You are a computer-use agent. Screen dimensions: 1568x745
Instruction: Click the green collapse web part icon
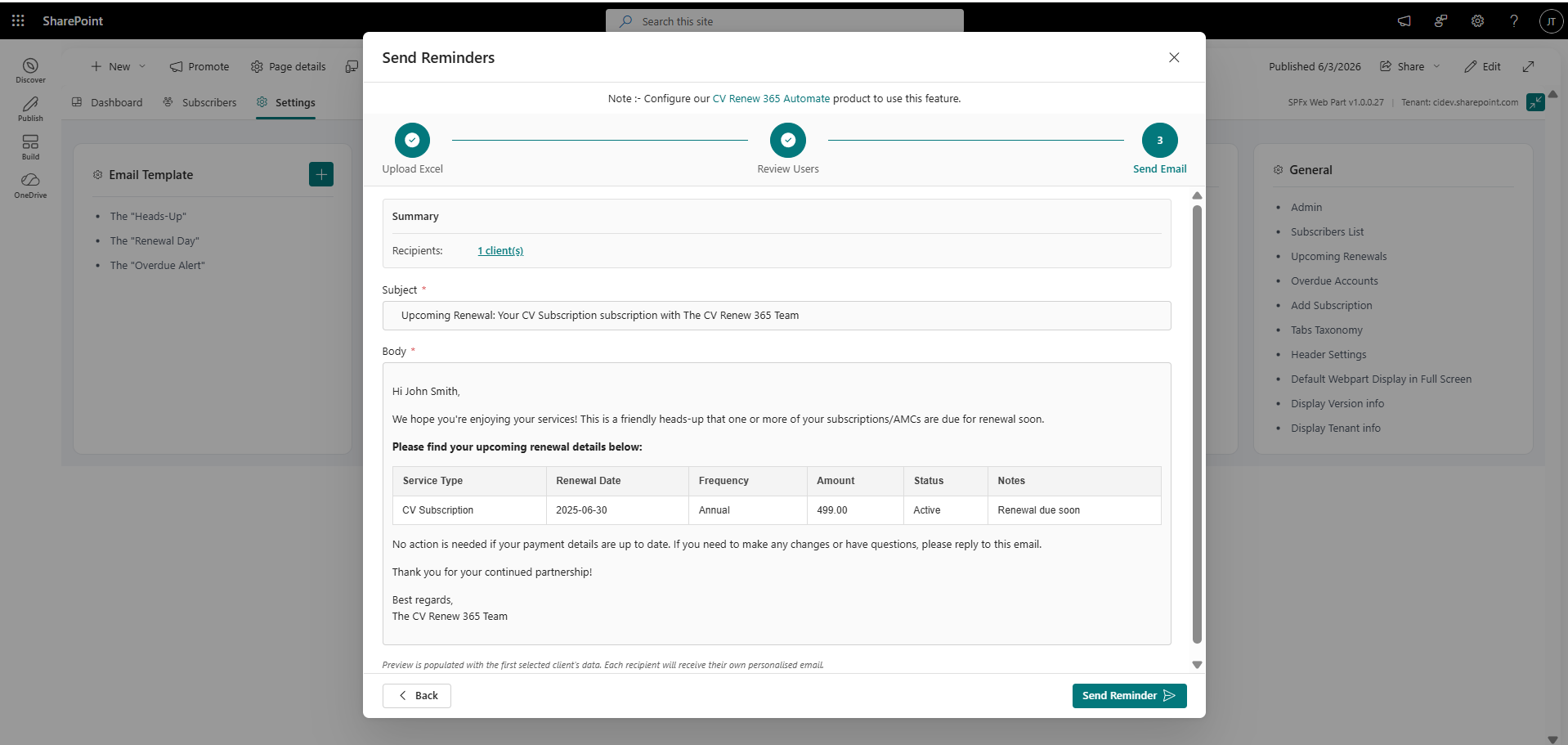(x=1536, y=102)
